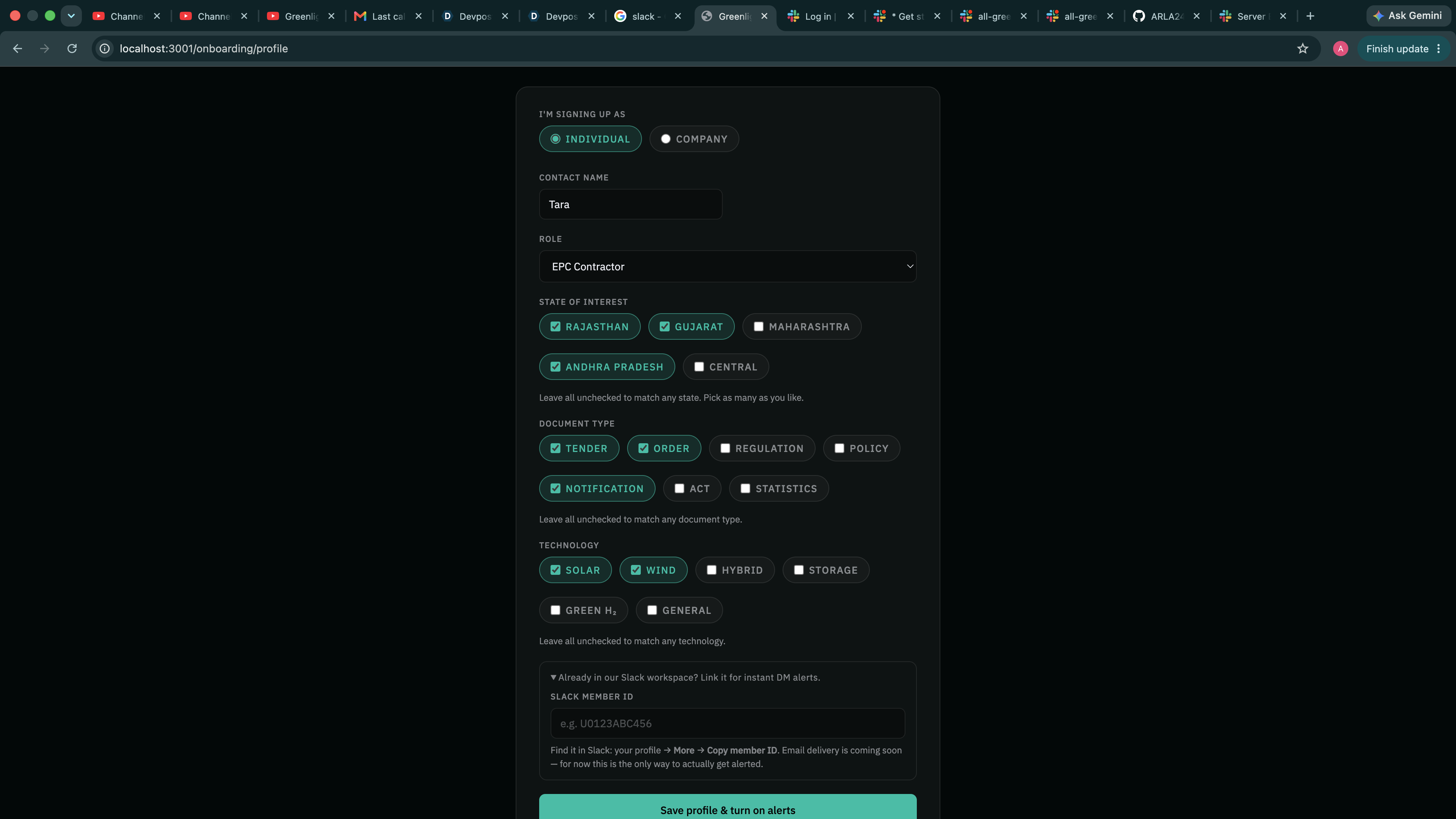Click the "Leave all unchecked to match any document type" text
This screenshot has width=1456, height=819.
point(640,519)
